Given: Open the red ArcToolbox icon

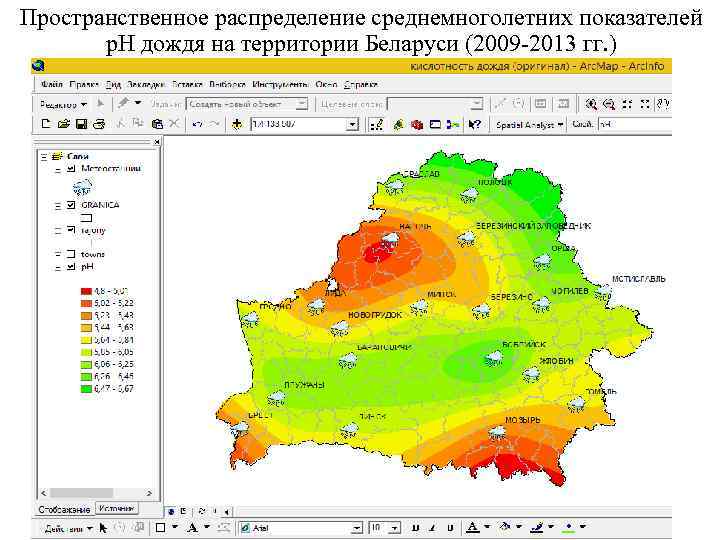Looking at the screenshot, I should pyautogui.click(x=417, y=124).
